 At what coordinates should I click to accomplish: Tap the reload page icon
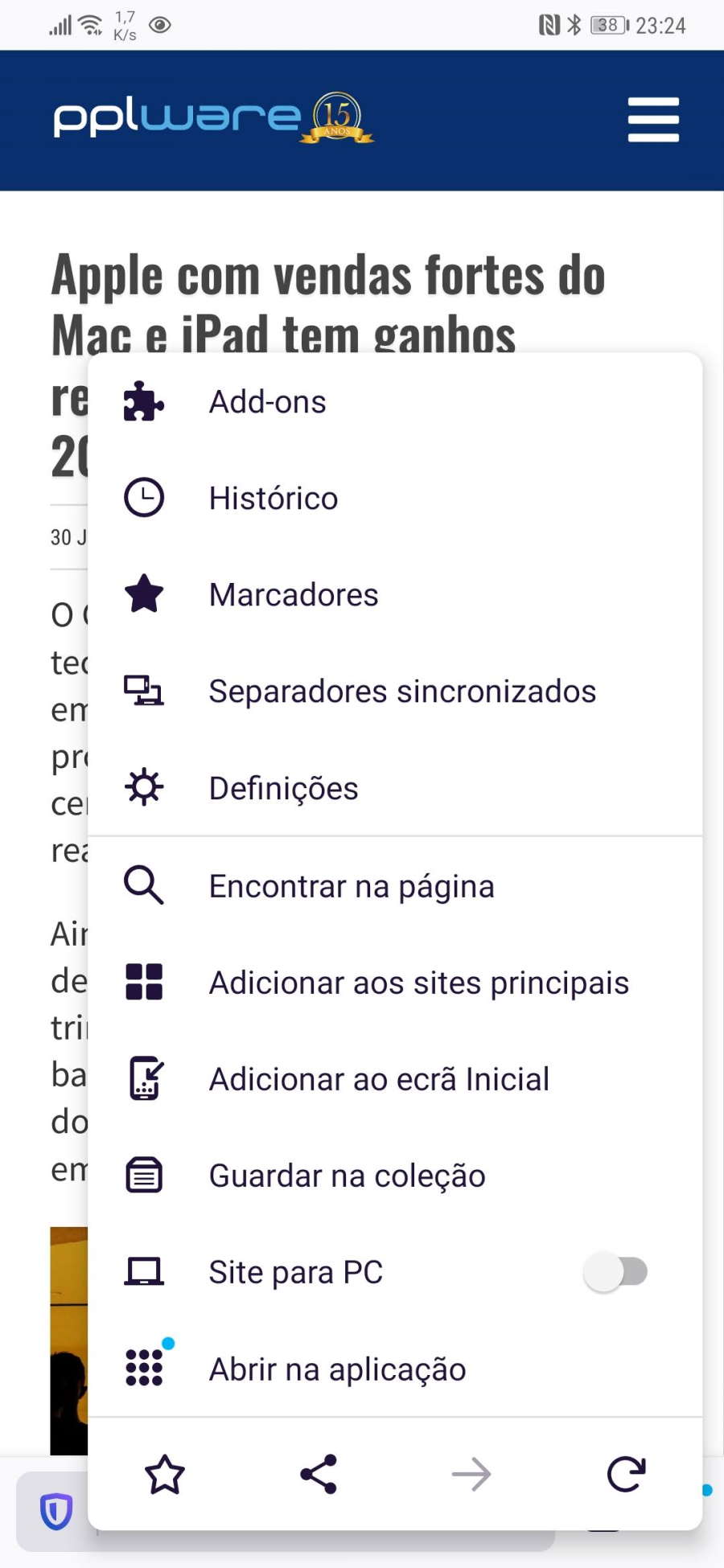point(626,1474)
